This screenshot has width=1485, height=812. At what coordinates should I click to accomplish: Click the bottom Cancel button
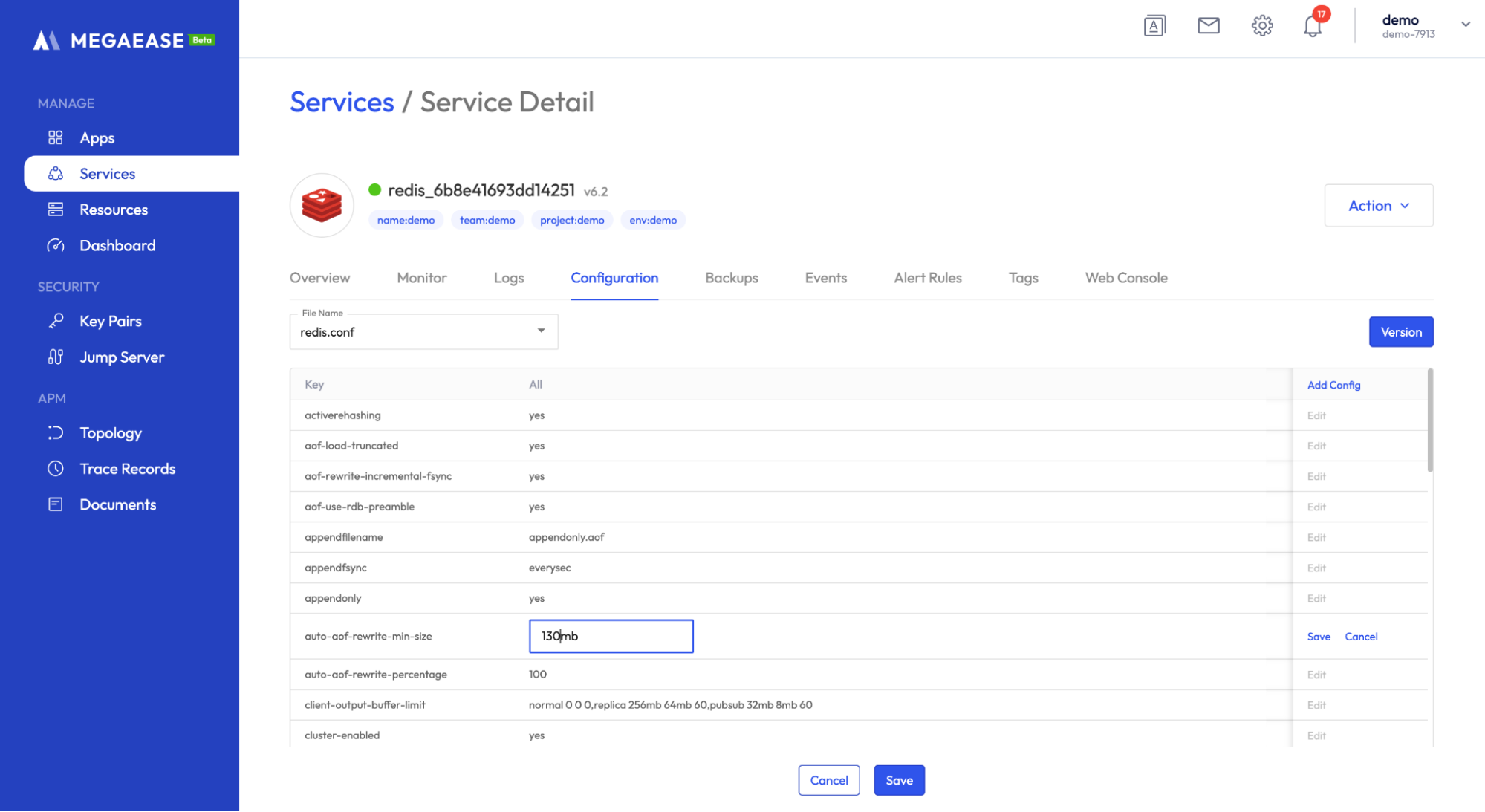tap(829, 780)
